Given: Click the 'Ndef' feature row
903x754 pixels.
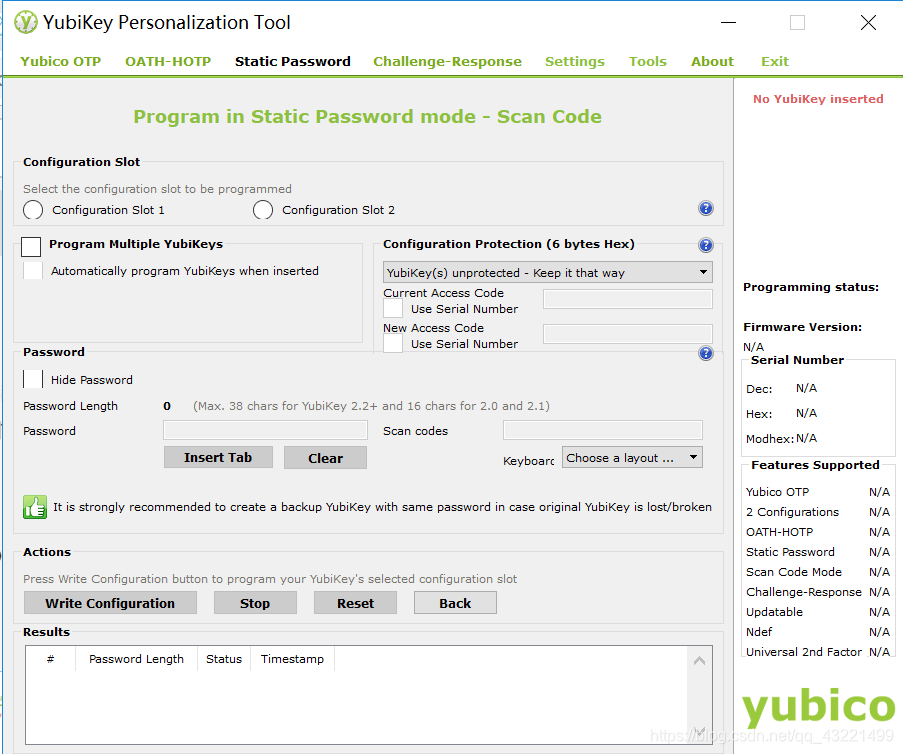Looking at the screenshot, I should pos(818,632).
